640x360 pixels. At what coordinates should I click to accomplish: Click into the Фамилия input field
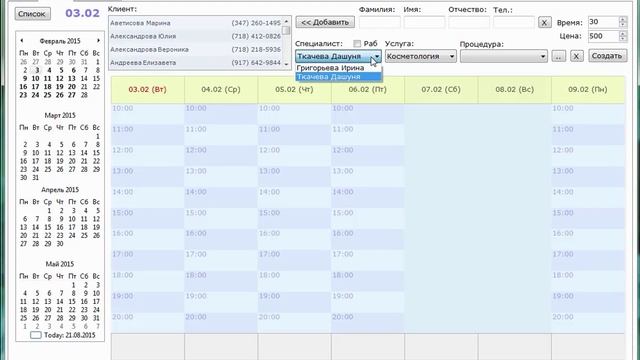pos(380,22)
